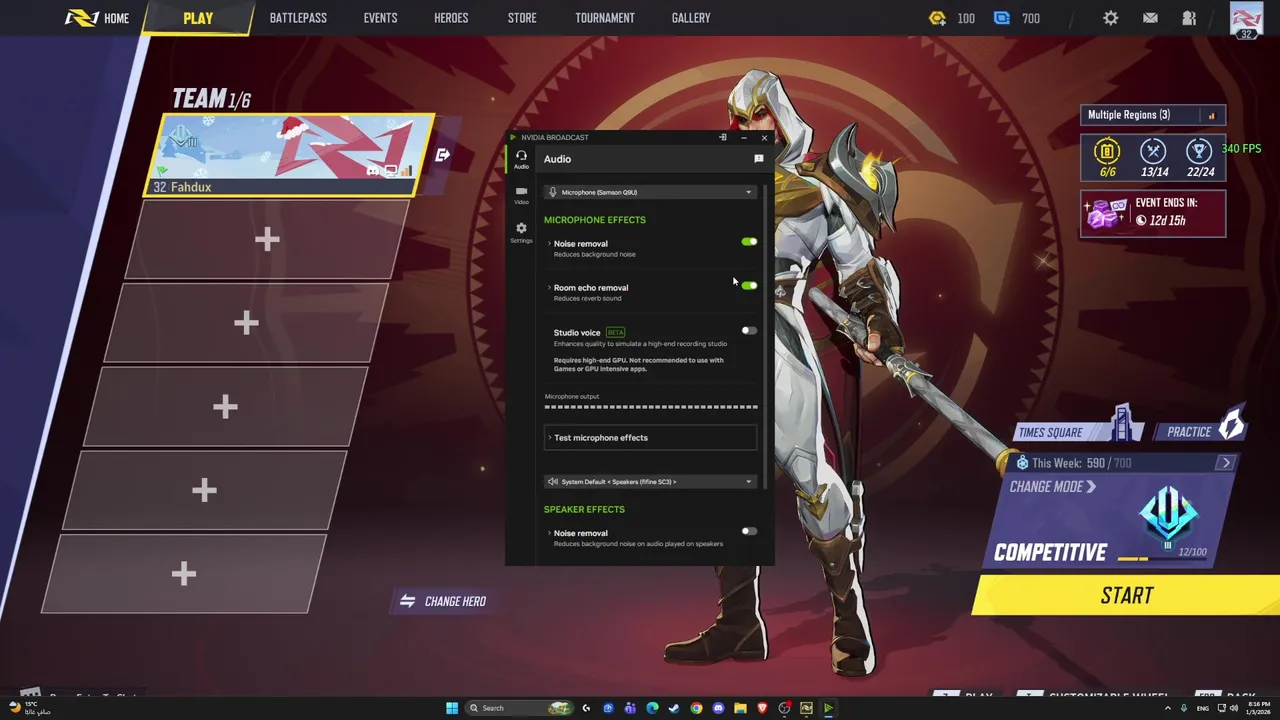This screenshot has width=1280, height=720.
Task: Open the GALLERY tab
Action: coord(691,18)
